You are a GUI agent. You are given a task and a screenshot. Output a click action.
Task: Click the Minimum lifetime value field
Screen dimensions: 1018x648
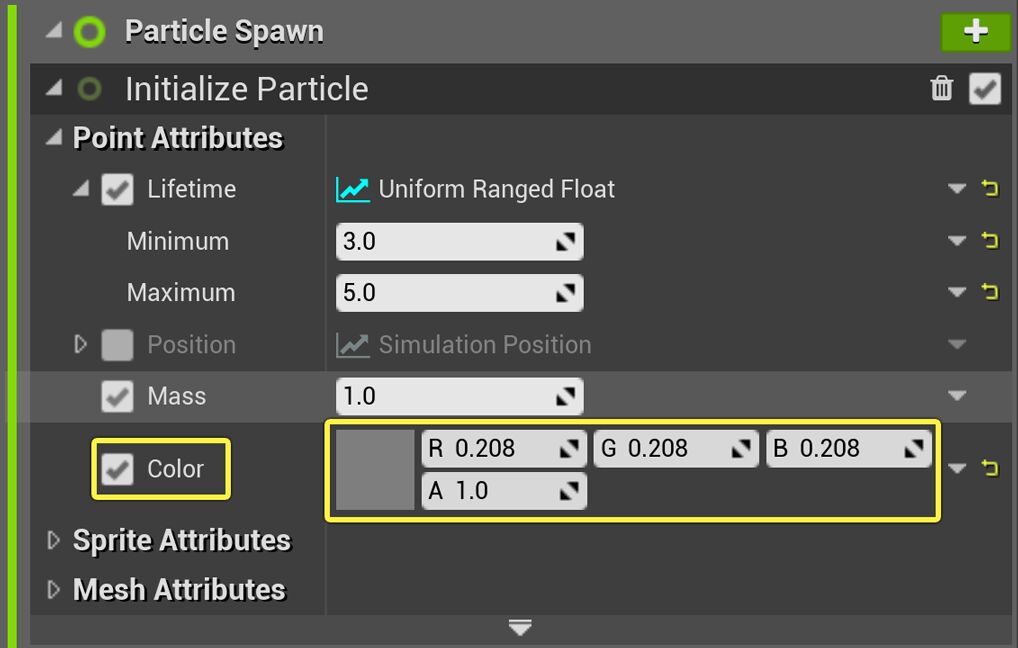click(445, 241)
